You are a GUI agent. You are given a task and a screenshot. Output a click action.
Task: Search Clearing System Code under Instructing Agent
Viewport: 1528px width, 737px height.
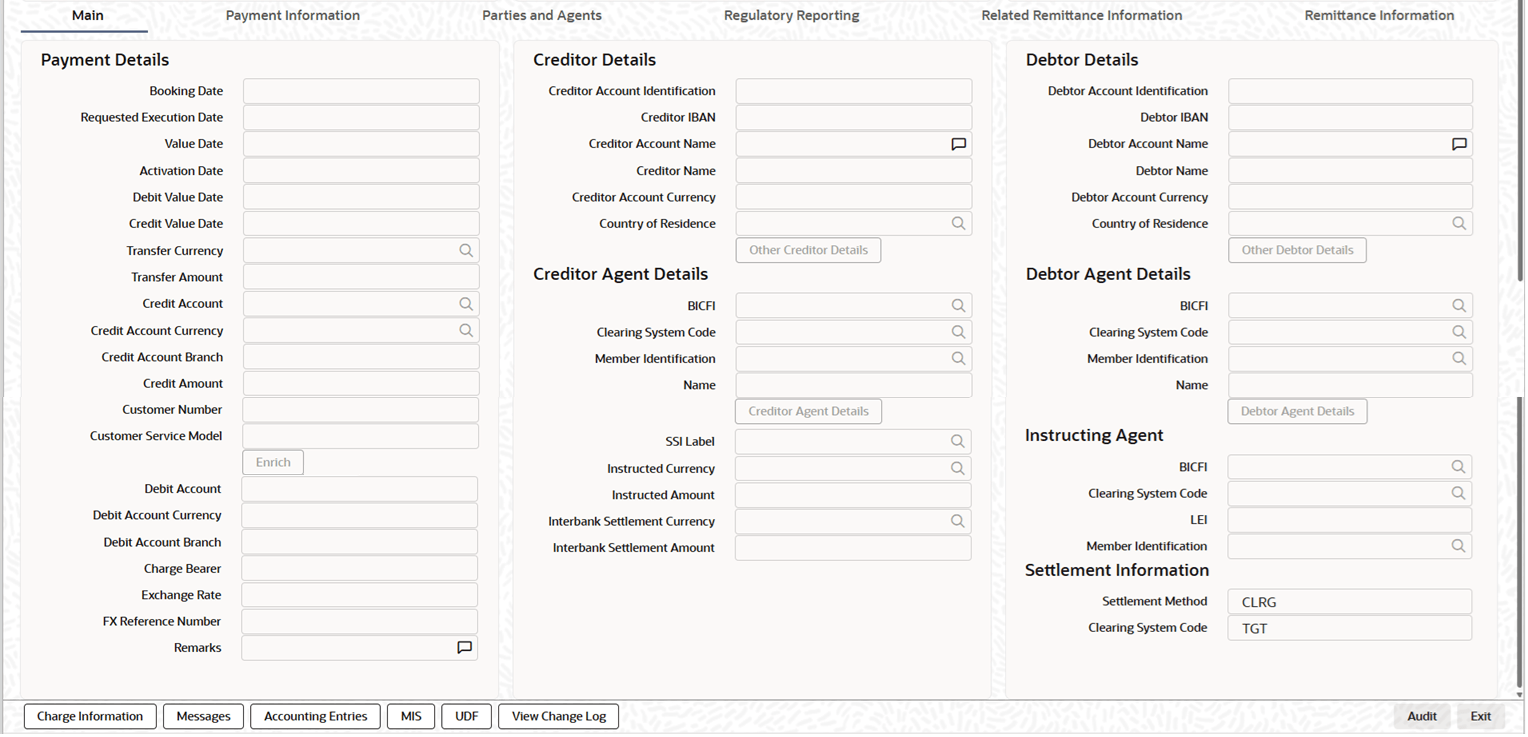click(x=1458, y=493)
